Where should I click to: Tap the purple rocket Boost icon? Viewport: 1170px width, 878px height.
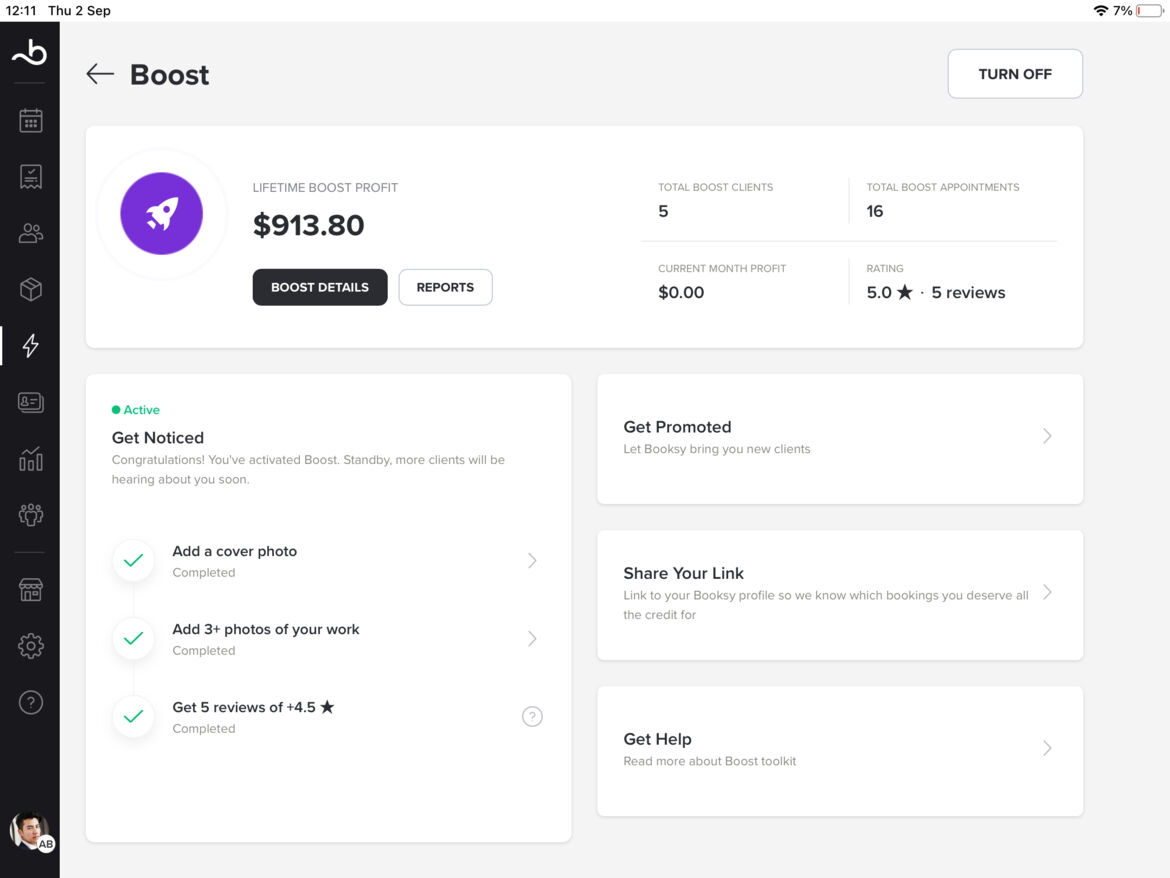[x=162, y=213]
